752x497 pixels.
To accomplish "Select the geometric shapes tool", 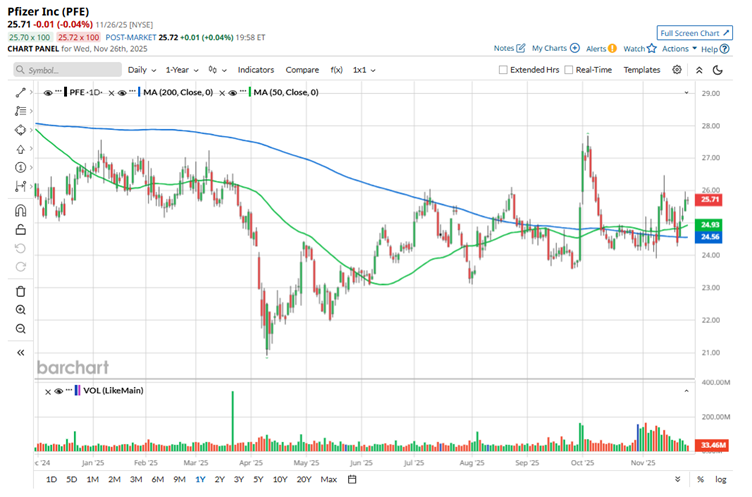I will (20, 130).
